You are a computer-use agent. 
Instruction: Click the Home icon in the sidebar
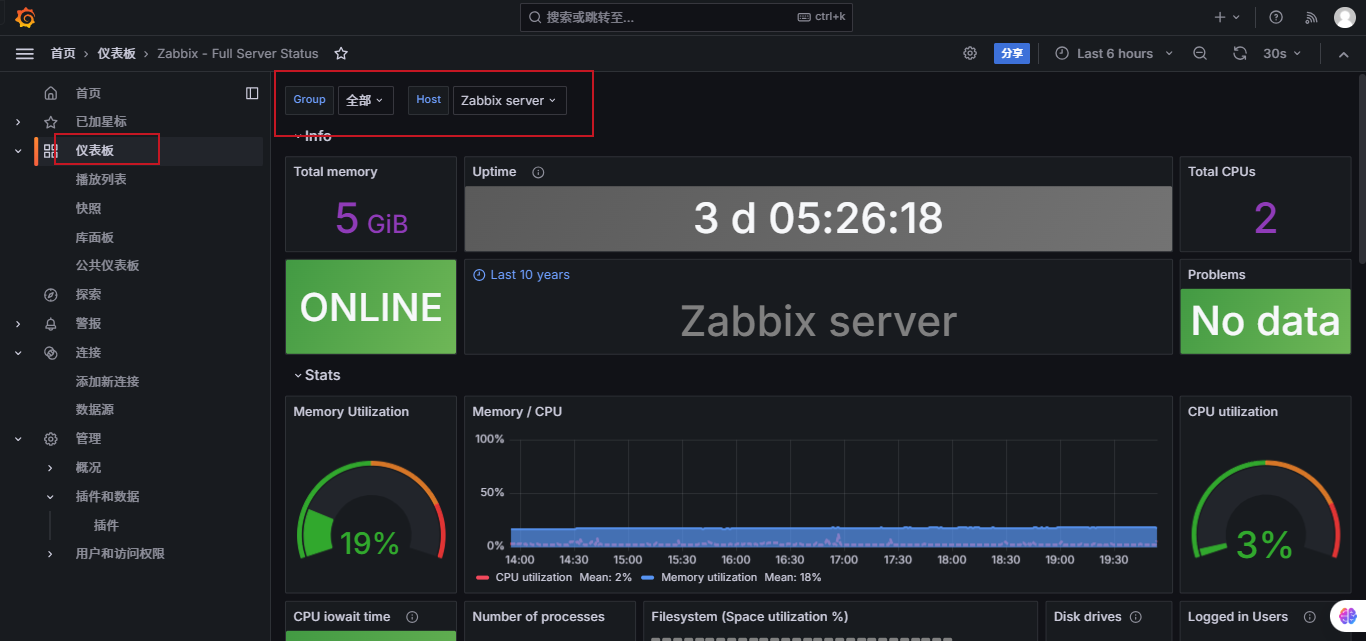51,93
